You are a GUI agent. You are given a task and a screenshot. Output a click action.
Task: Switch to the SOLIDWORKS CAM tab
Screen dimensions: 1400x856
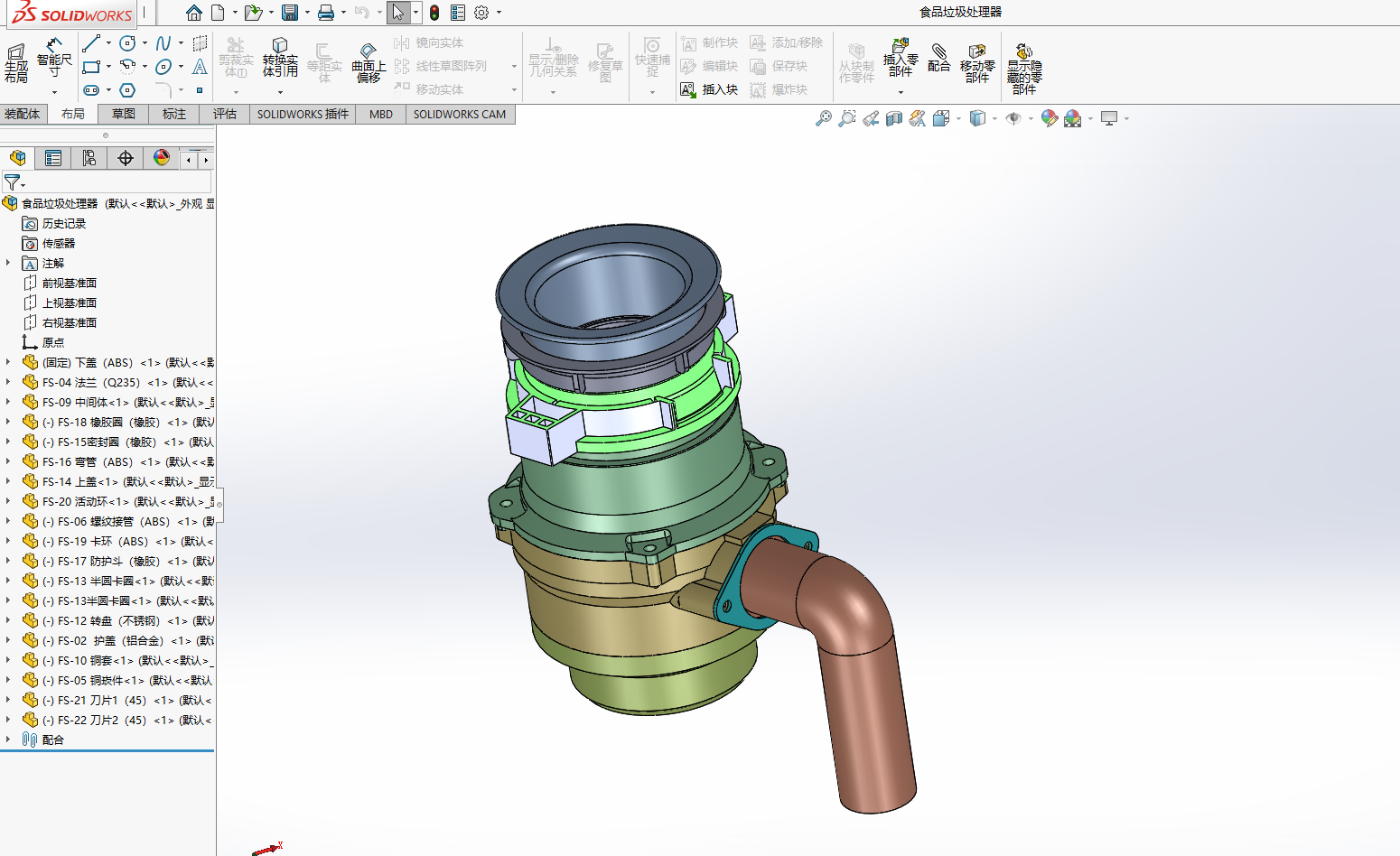coord(459,114)
